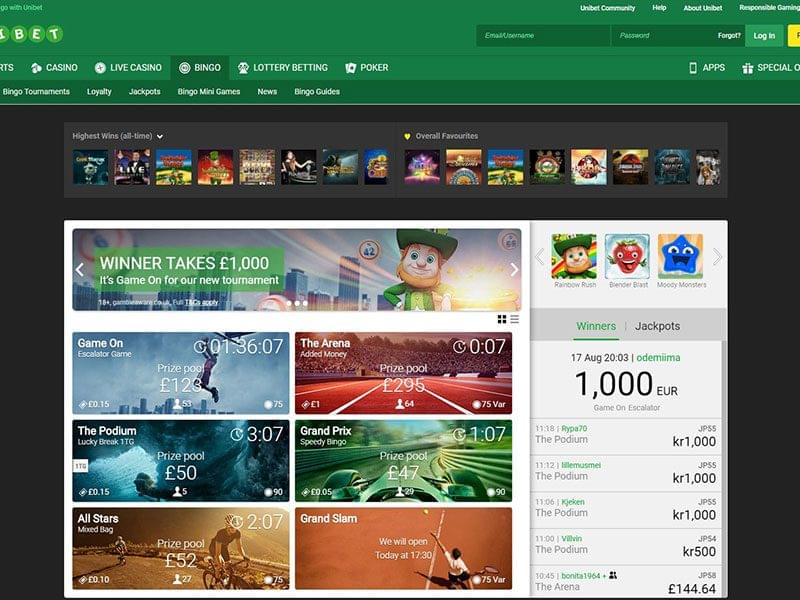Open the All Stars bingo room

[x=181, y=548]
